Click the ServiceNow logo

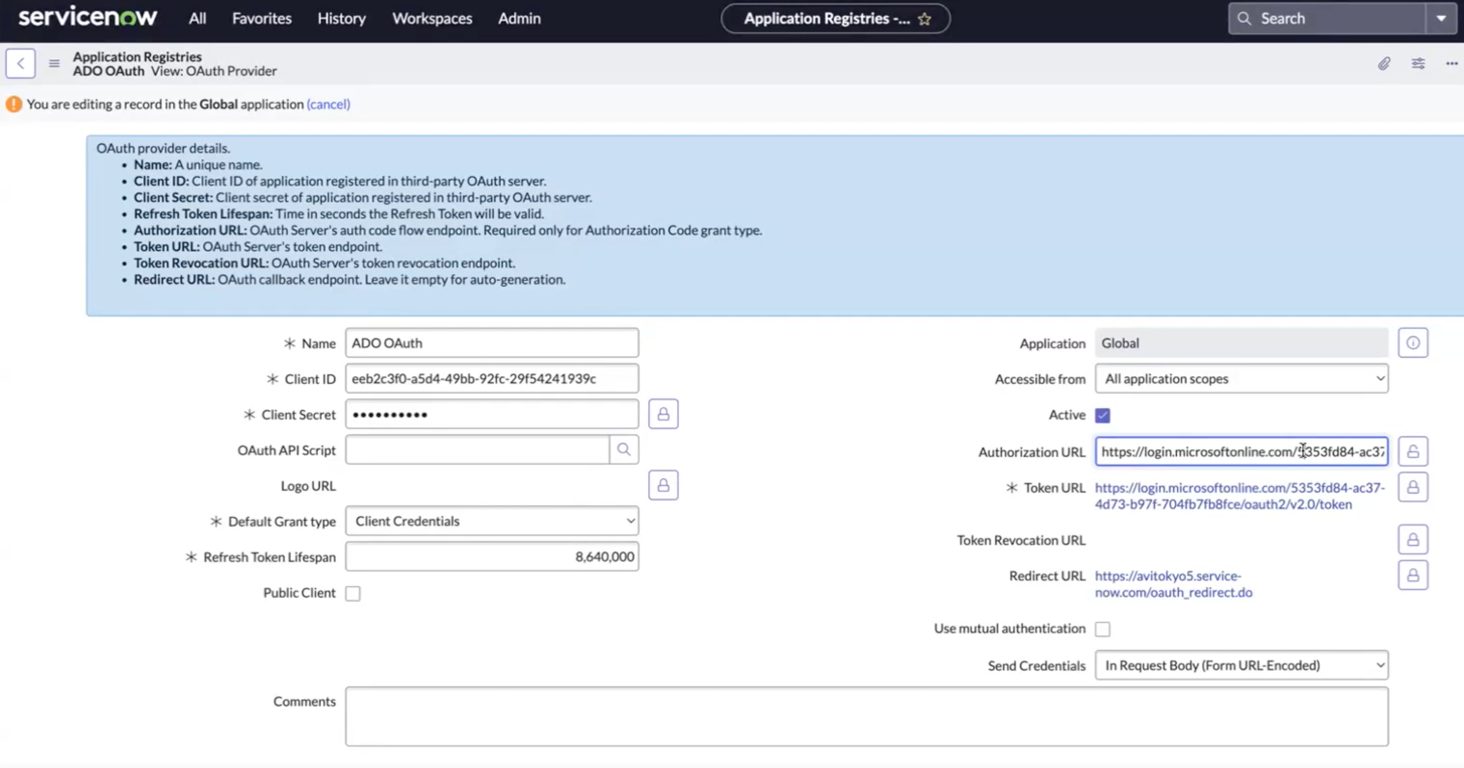88,17
